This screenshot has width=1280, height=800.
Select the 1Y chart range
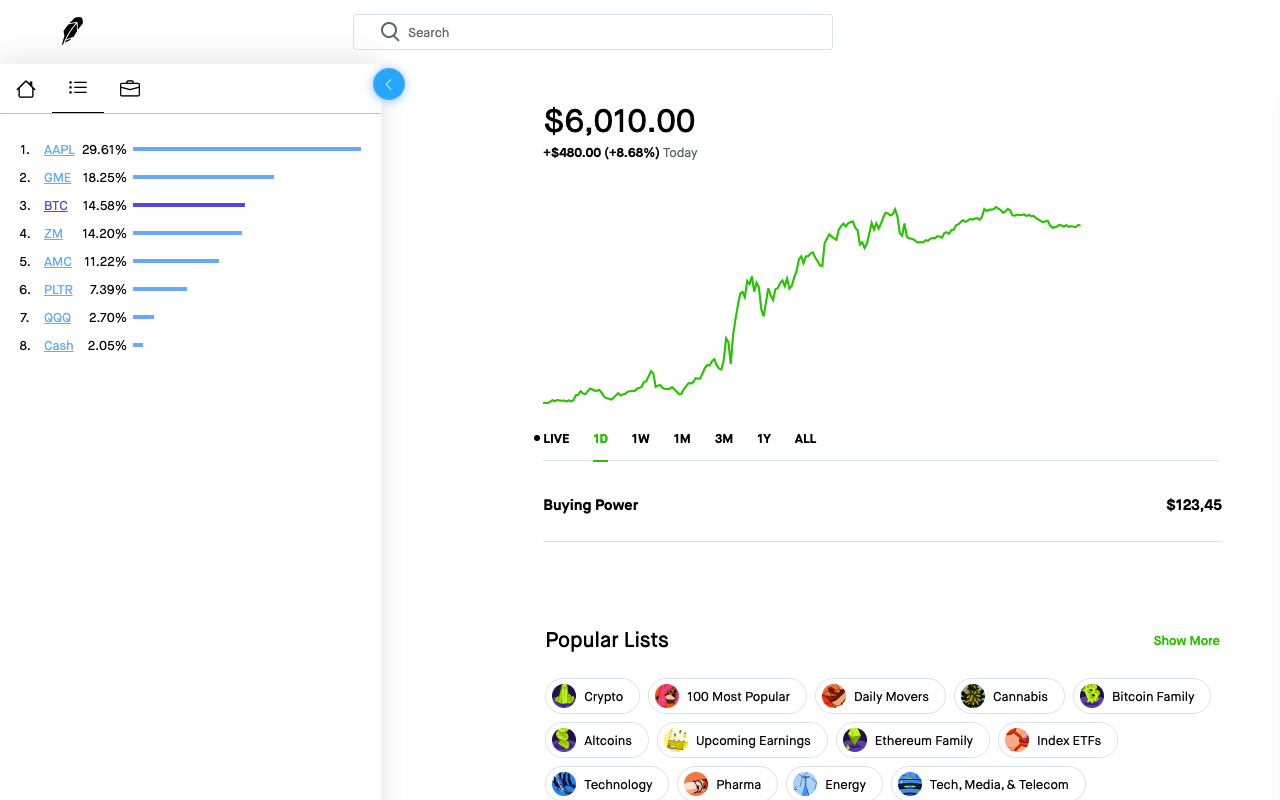tap(764, 439)
